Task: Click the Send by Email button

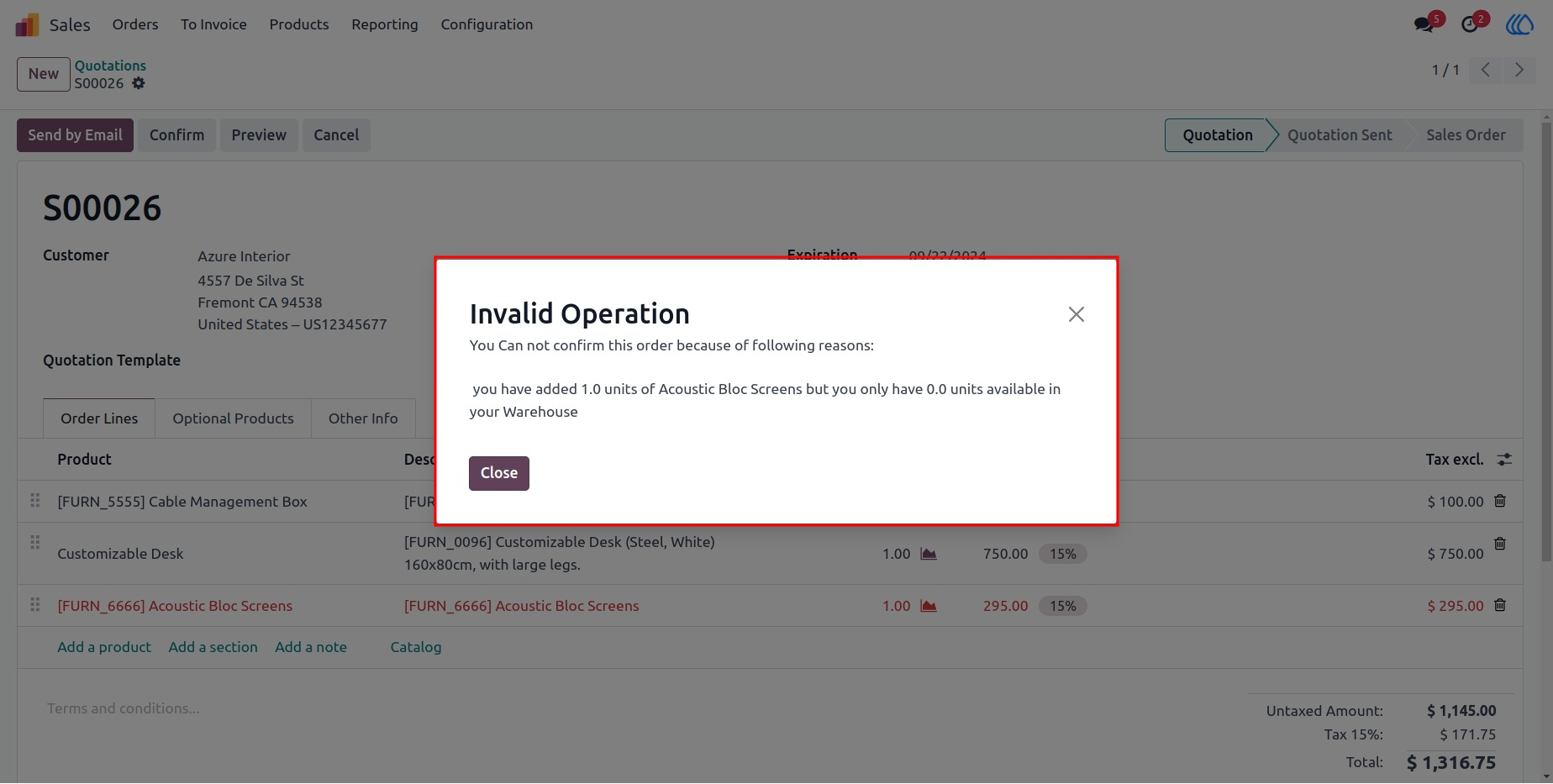Action: (75, 135)
